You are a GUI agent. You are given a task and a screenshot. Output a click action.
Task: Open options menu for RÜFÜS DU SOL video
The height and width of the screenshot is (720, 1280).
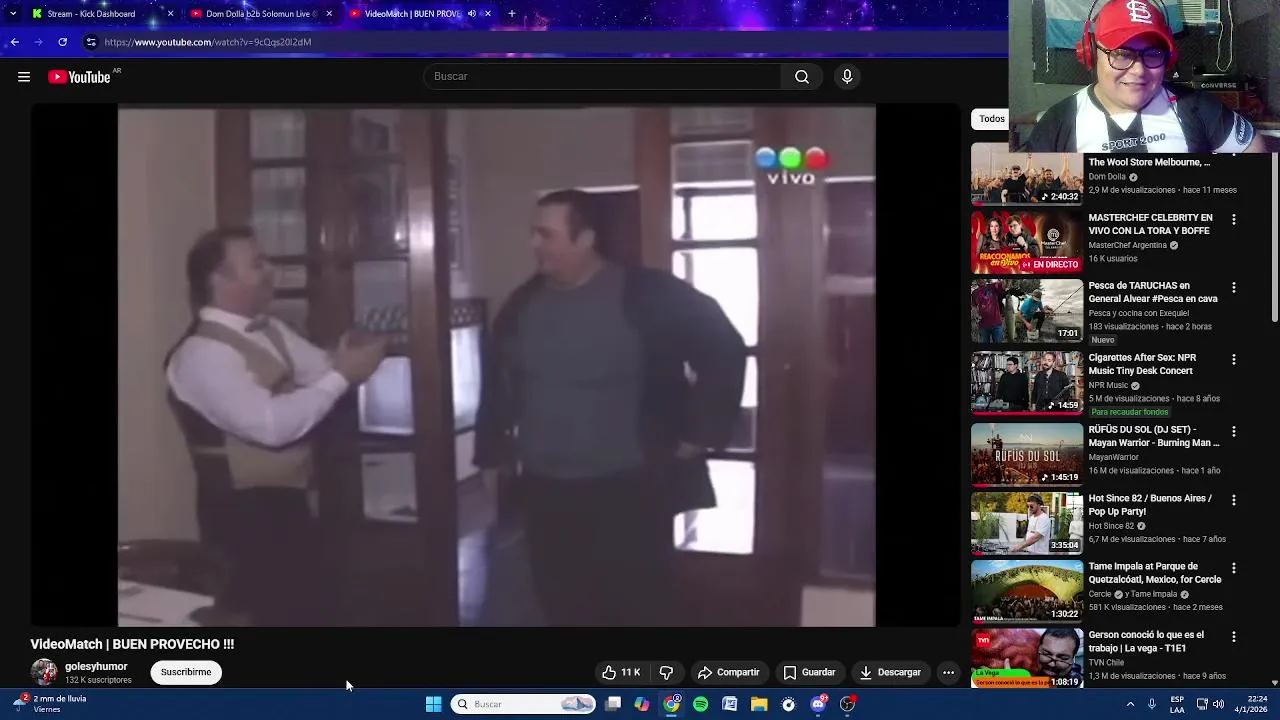coord(1233,431)
